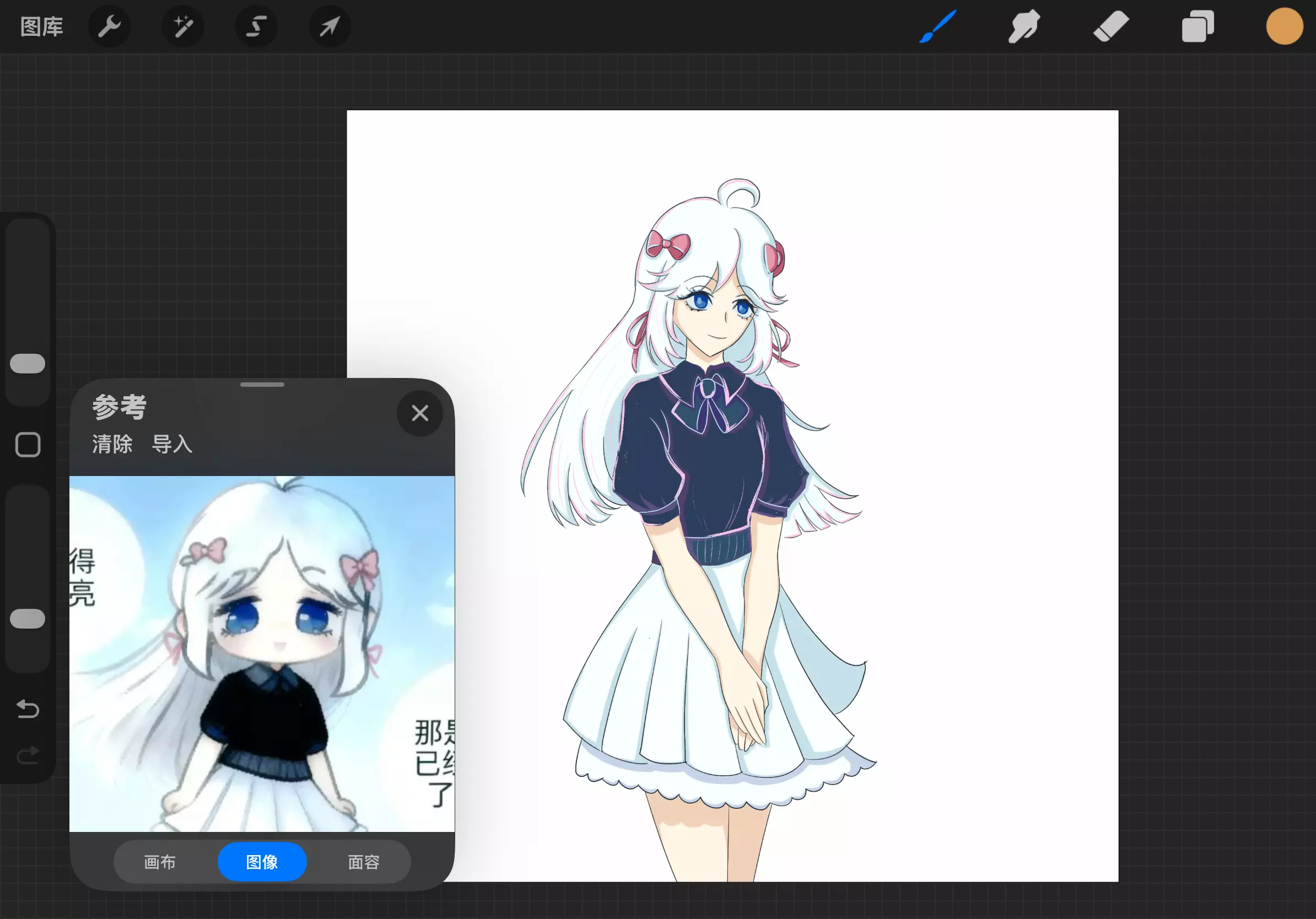Select the Brush tool
Screen dimensions: 1316x919
938,26
